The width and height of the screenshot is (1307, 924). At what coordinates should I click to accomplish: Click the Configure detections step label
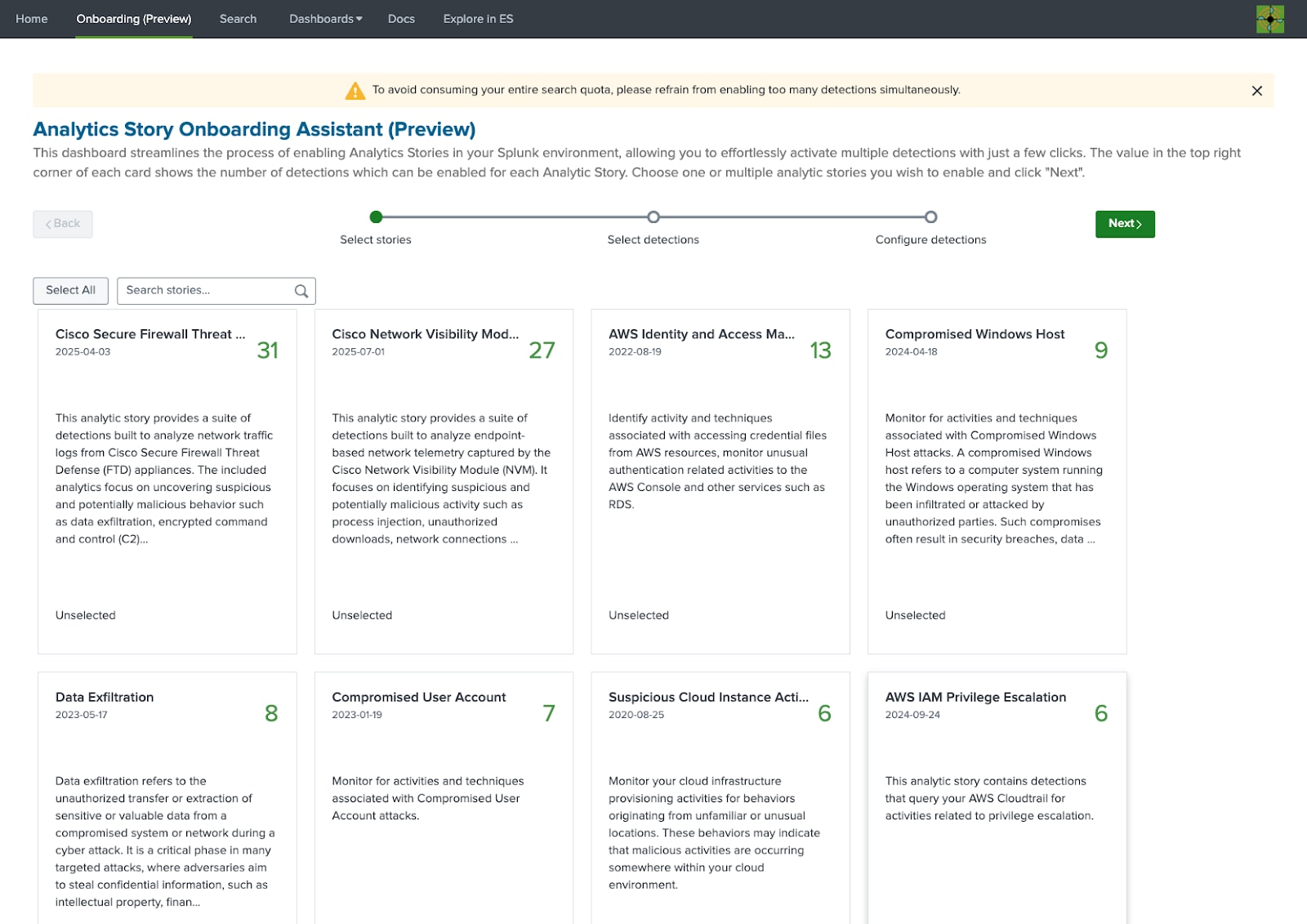(930, 239)
